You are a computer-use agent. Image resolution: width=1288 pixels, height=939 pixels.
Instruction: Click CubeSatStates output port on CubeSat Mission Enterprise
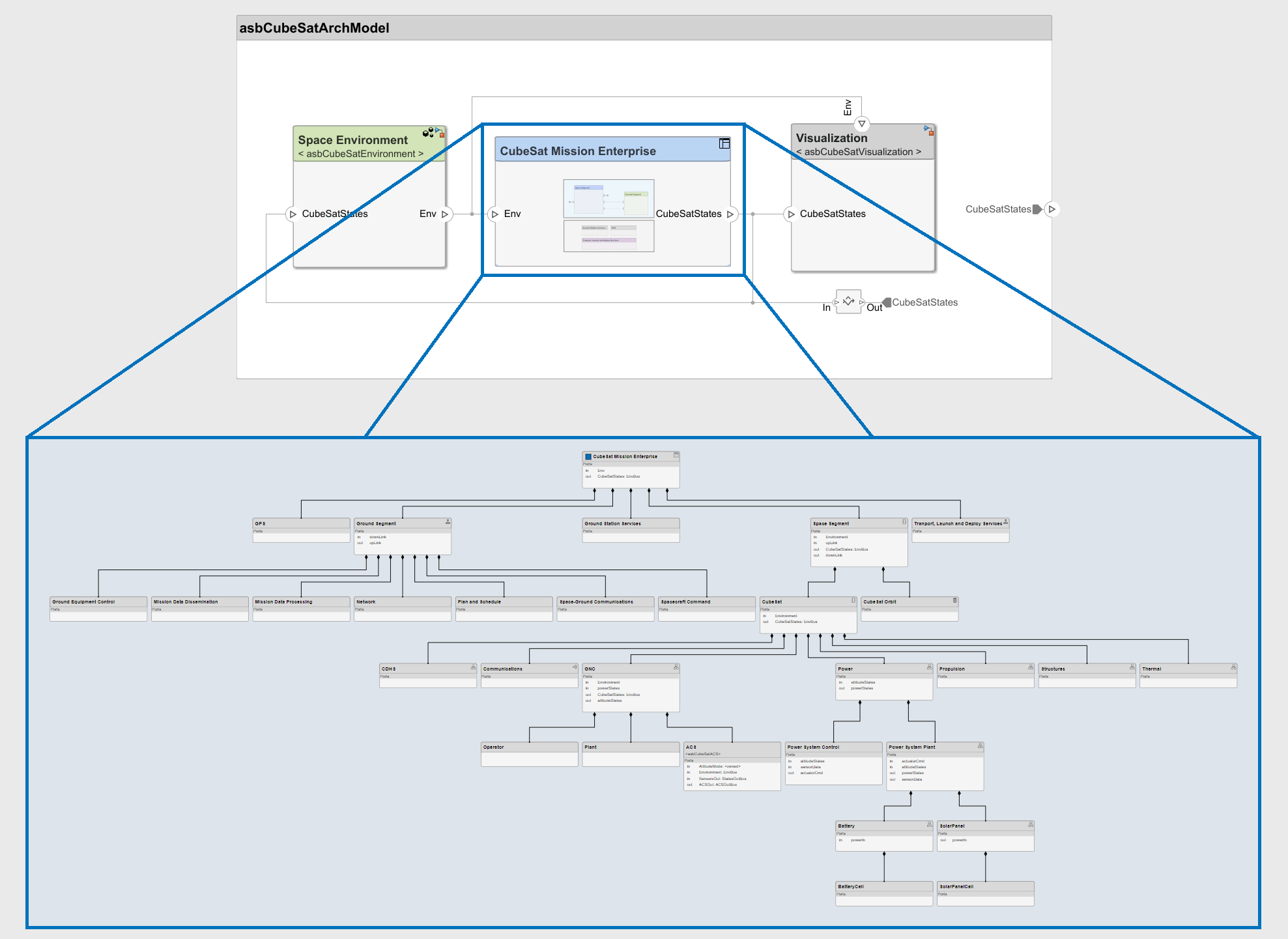pos(730,214)
